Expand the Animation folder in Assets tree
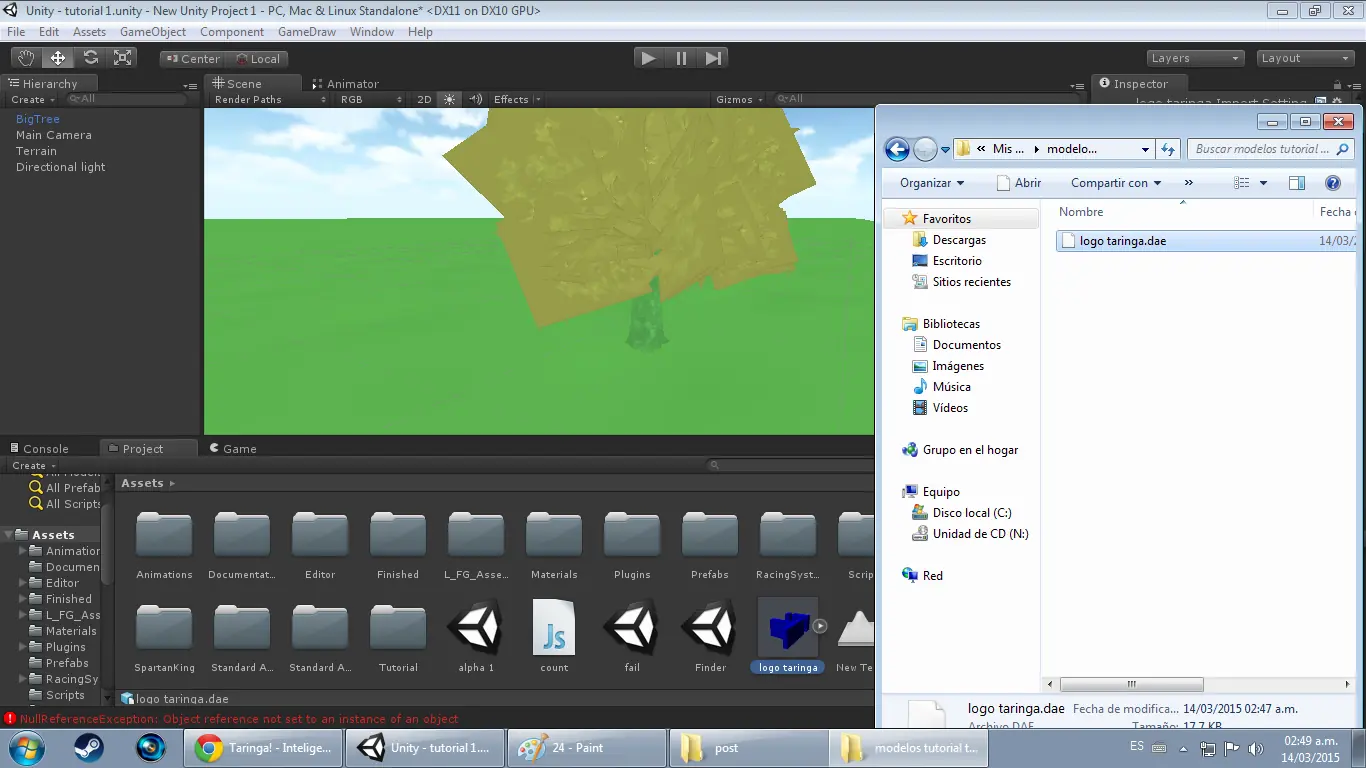 23,551
